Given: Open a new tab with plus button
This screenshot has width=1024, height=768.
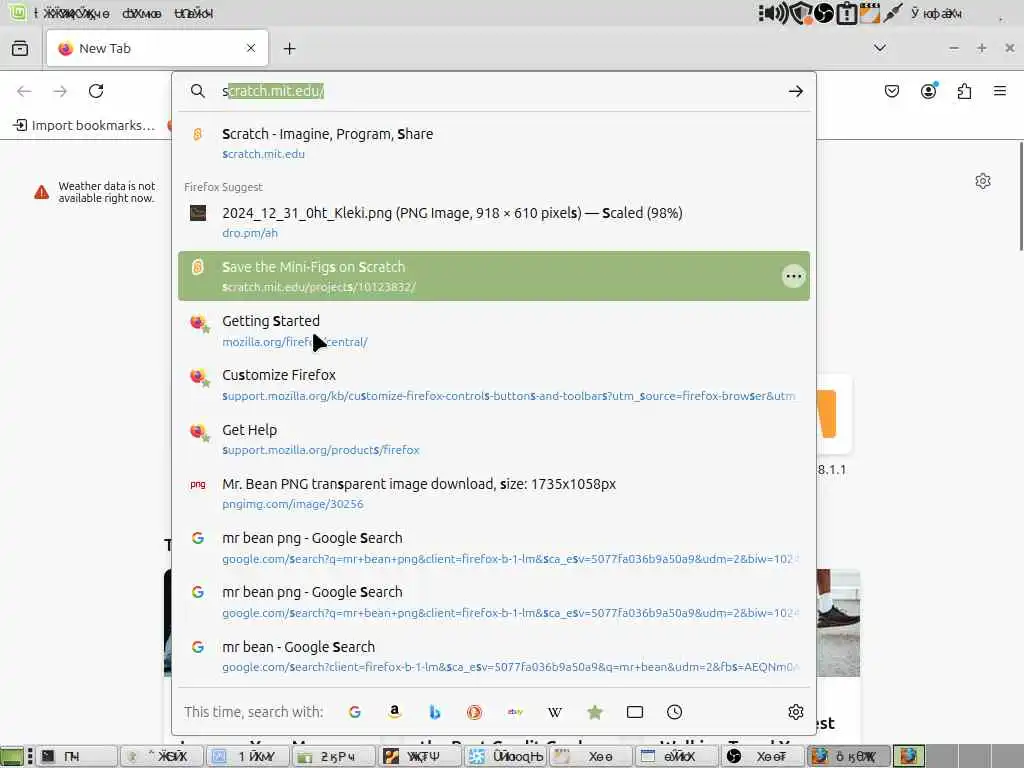Looking at the screenshot, I should (x=289, y=48).
